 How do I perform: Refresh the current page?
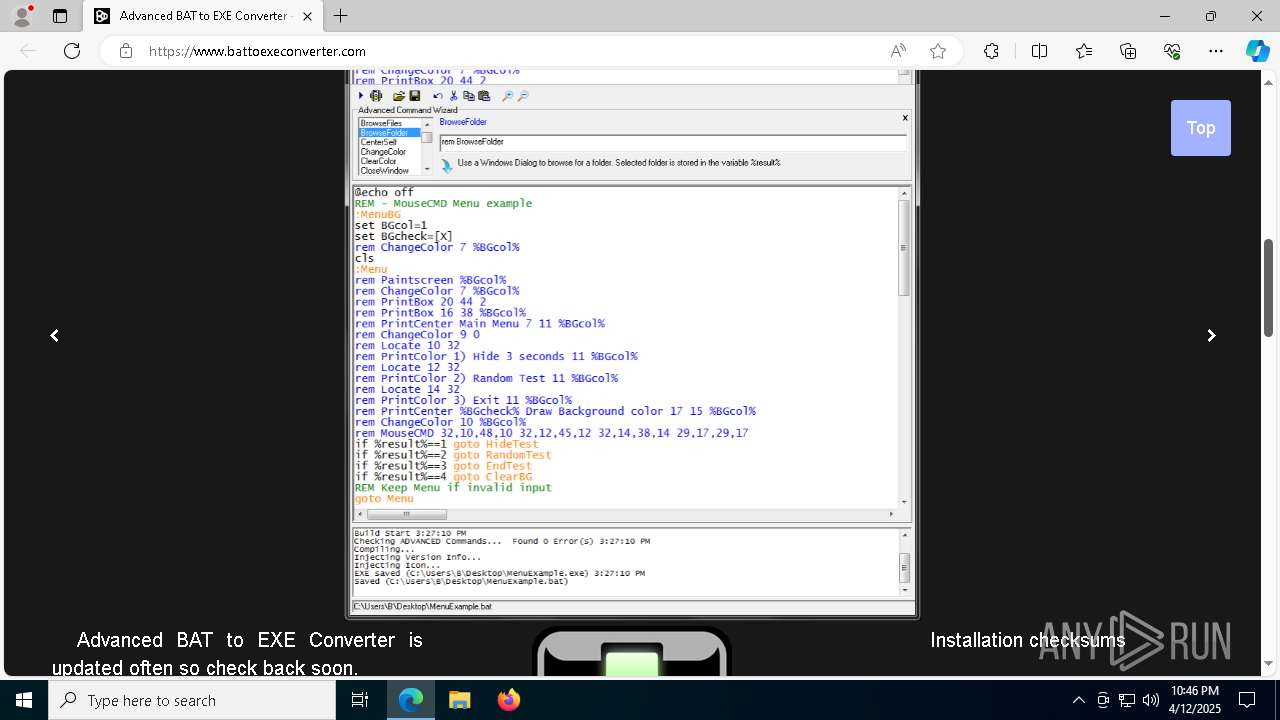pyautogui.click(x=72, y=51)
